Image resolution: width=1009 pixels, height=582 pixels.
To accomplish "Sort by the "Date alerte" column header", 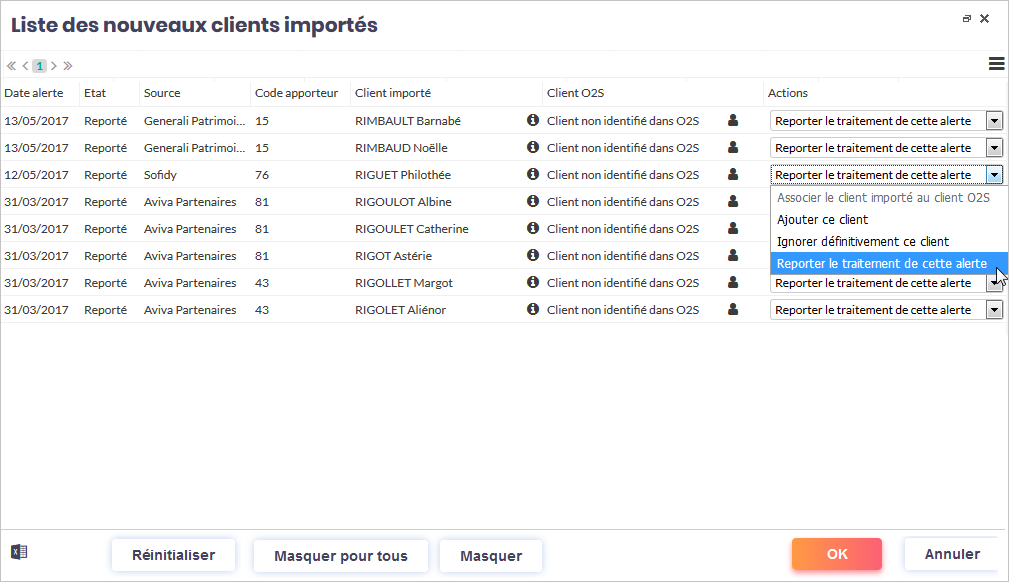I will click(x=34, y=93).
